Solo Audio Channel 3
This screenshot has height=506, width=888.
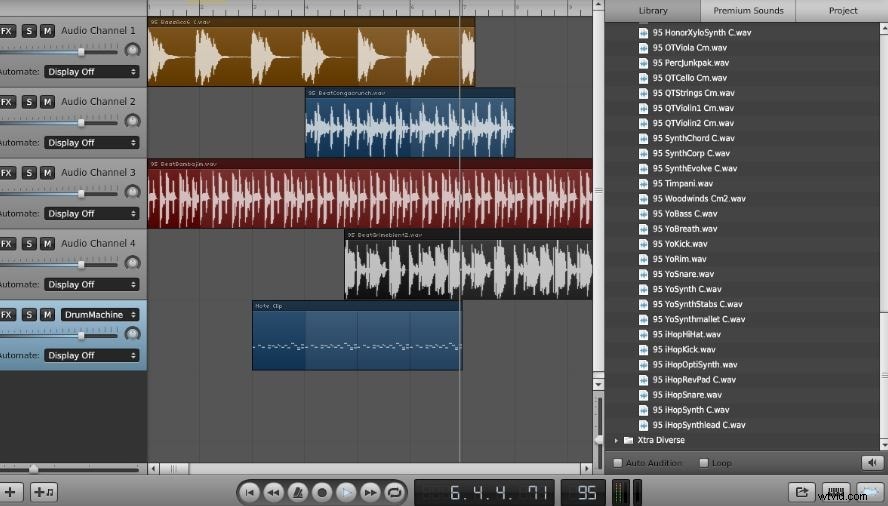point(29,172)
